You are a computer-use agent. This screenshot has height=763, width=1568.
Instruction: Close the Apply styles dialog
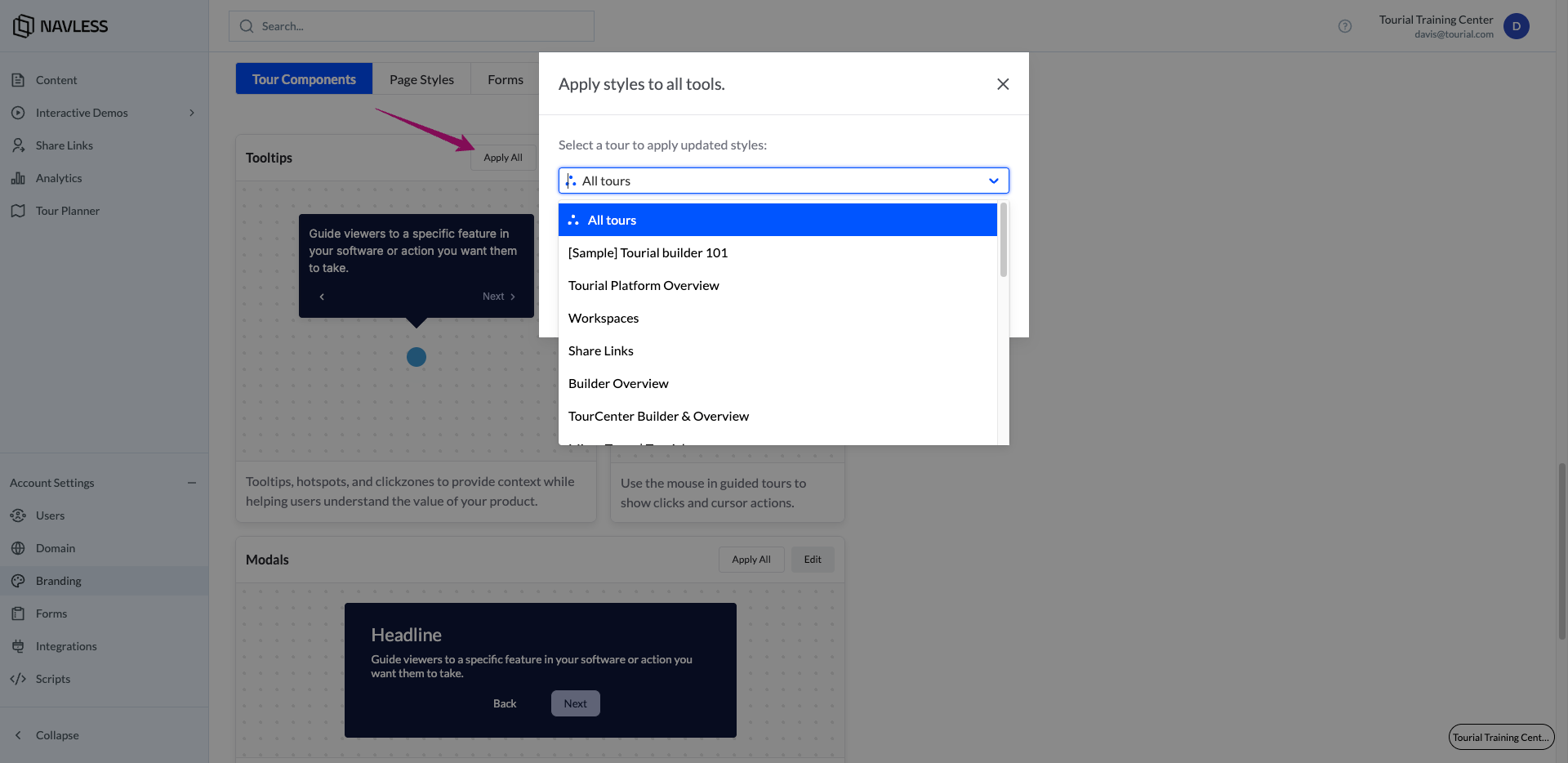coord(1003,84)
